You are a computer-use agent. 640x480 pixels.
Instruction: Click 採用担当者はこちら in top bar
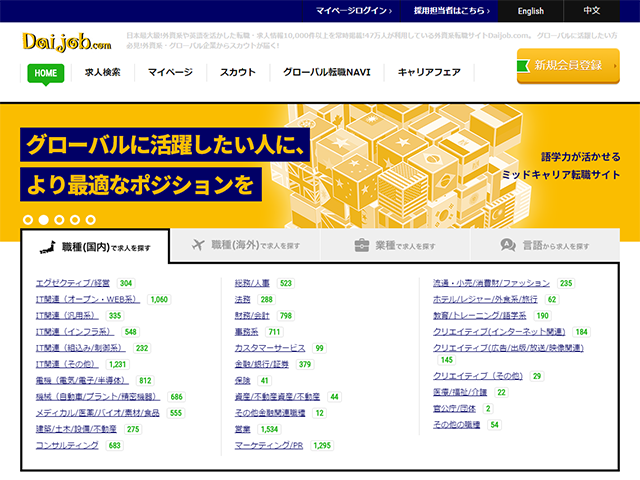click(451, 11)
